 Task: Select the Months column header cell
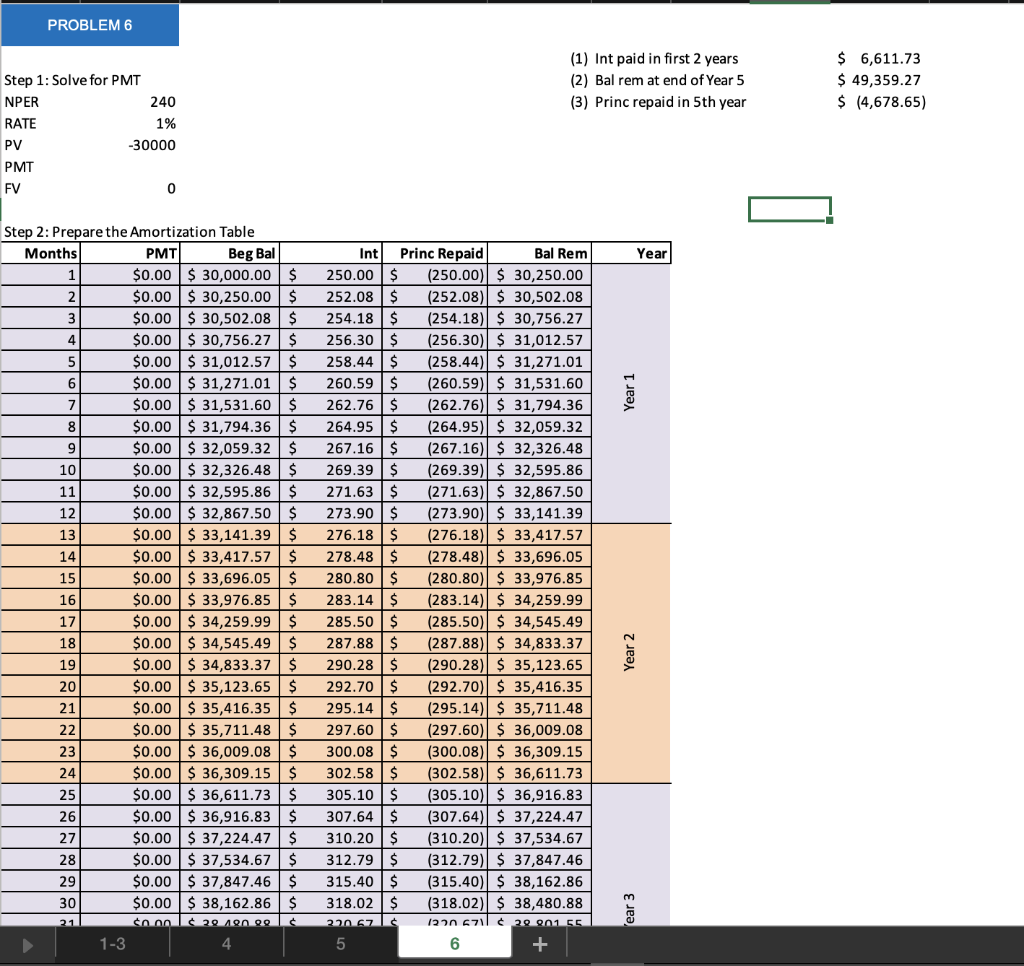(42, 253)
